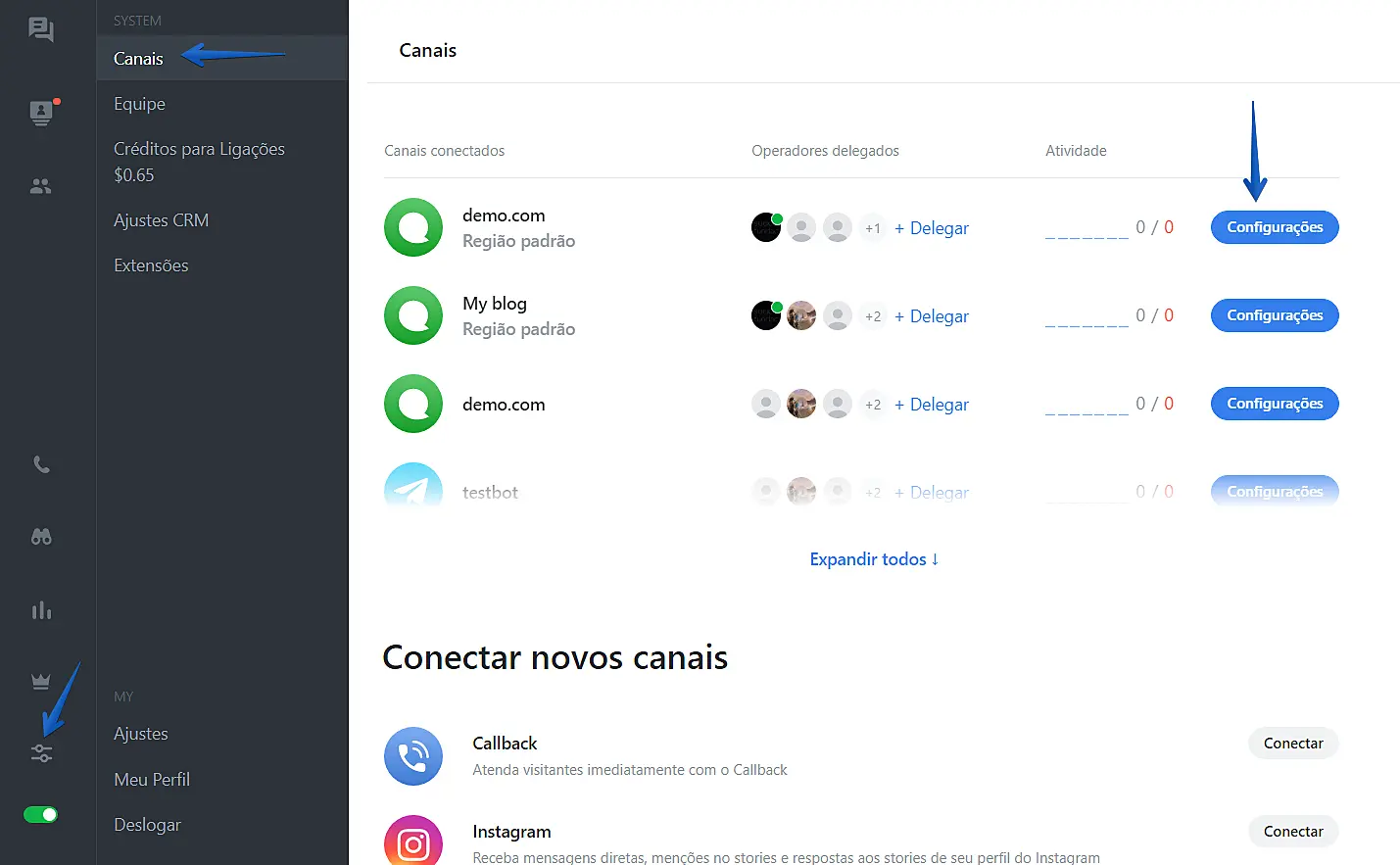
Task: Click green chat icon of My blog channel
Action: 413,315
